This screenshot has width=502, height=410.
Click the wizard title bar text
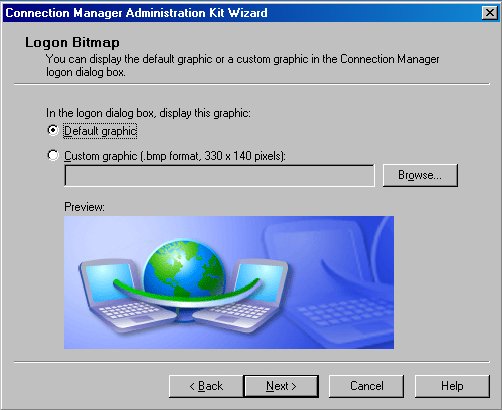point(136,13)
